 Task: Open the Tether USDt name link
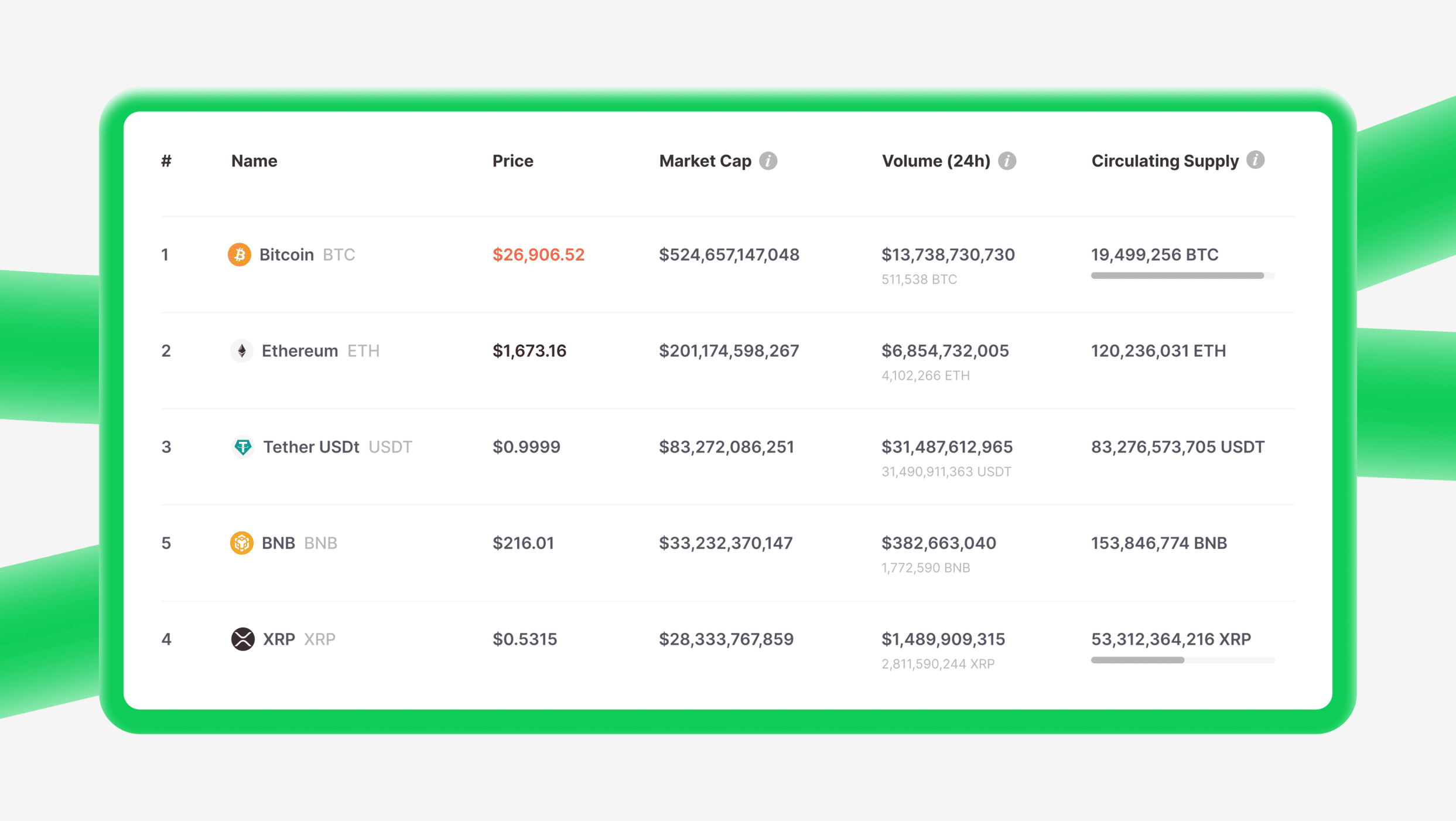point(311,447)
